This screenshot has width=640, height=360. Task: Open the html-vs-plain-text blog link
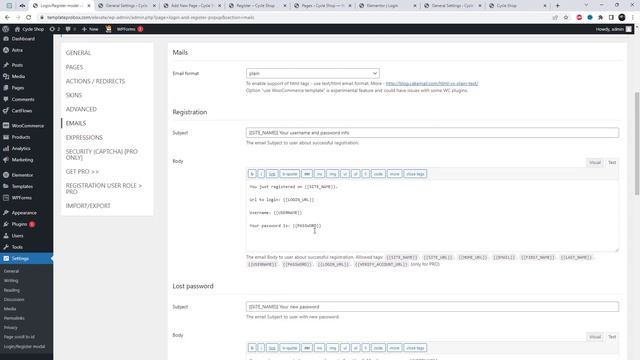point(432,84)
